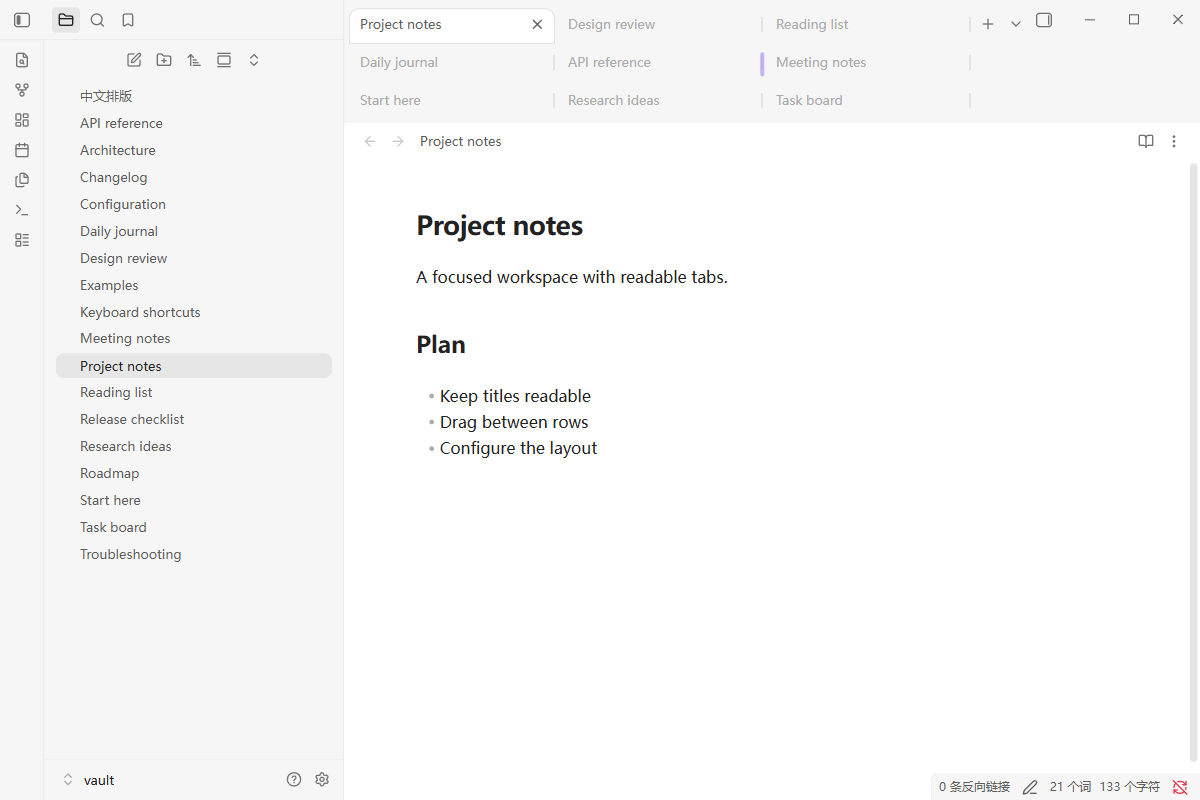The width and height of the screenshot is (1200, 800).
Task: Create a new note via pencil icon
Action: click(x=134, y=60)
